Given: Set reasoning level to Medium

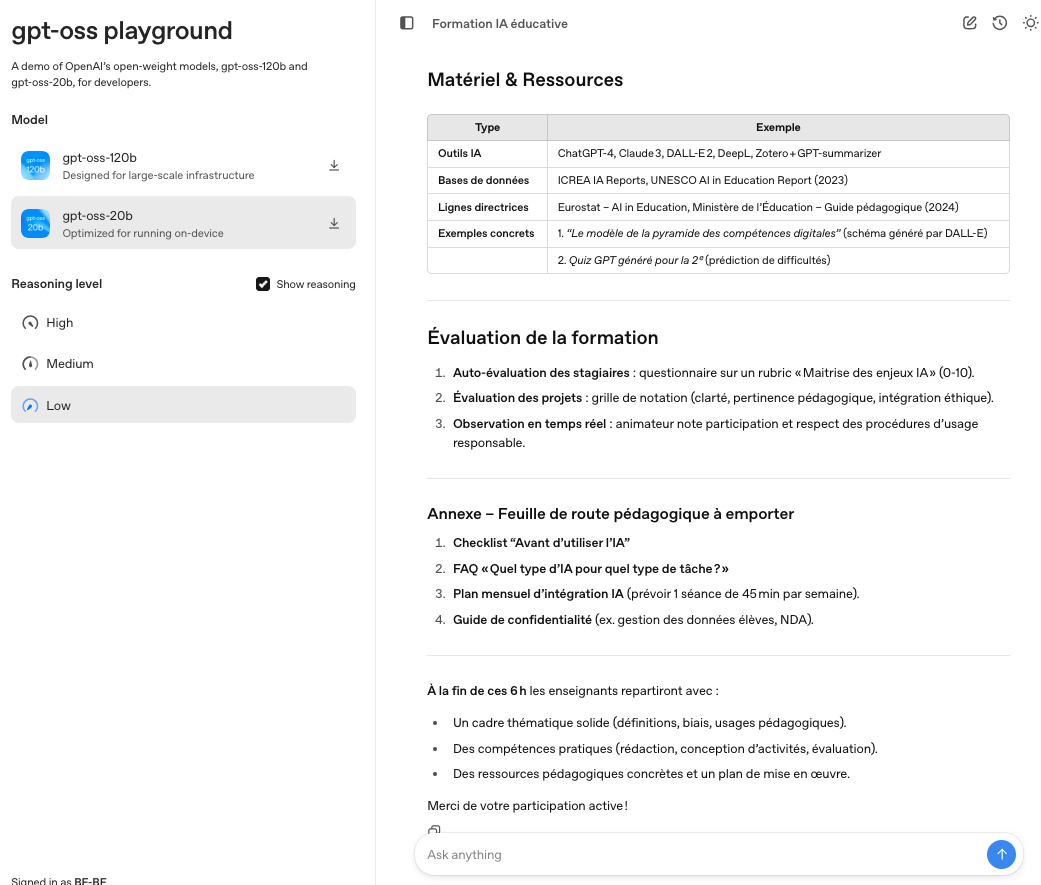Looking at the screenshot, I should point(70,364).
